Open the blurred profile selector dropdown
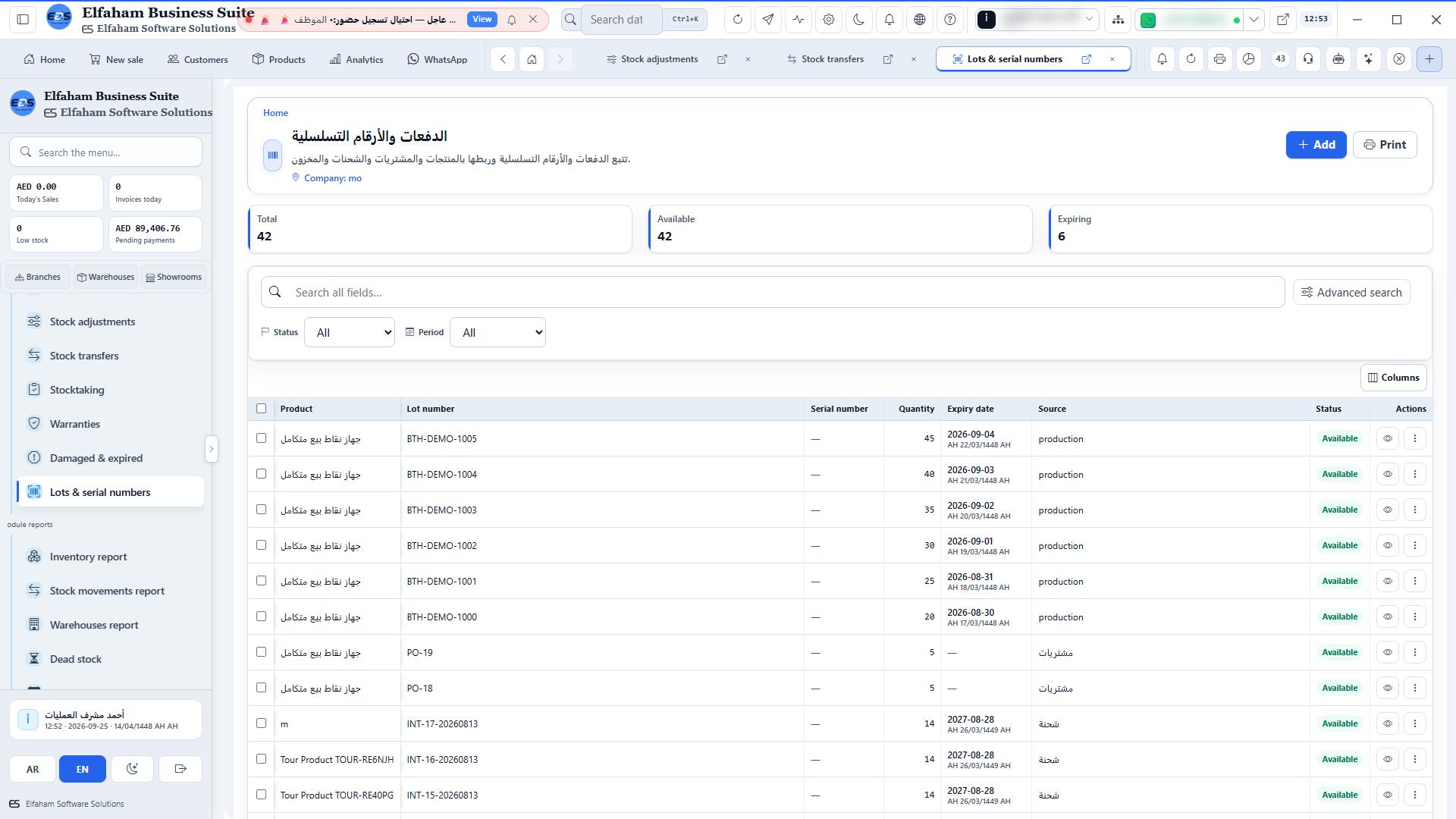The image size is (1456, 819). tap(1037, 20)
